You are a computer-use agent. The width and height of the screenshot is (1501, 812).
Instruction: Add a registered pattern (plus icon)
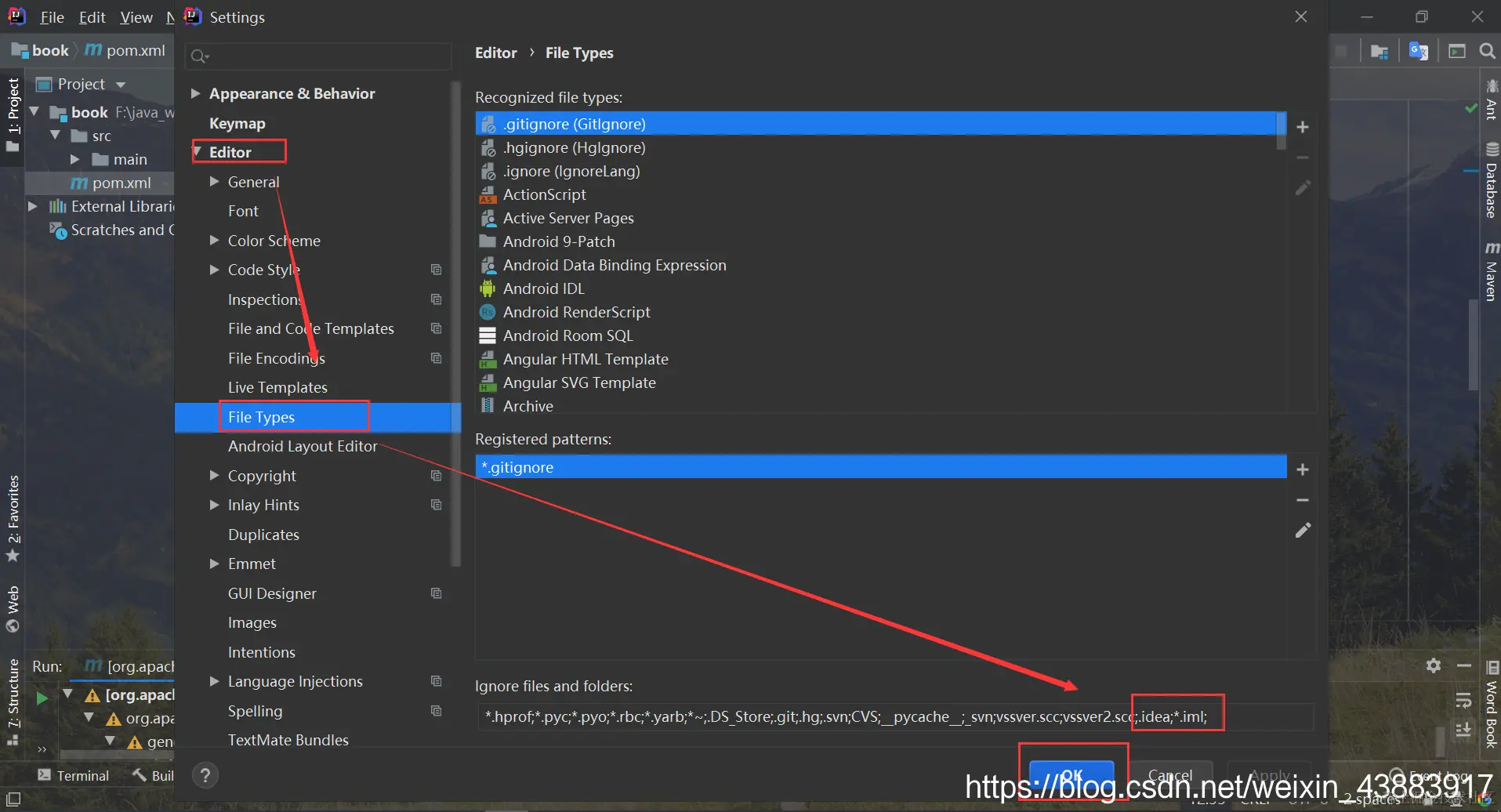1302,469
